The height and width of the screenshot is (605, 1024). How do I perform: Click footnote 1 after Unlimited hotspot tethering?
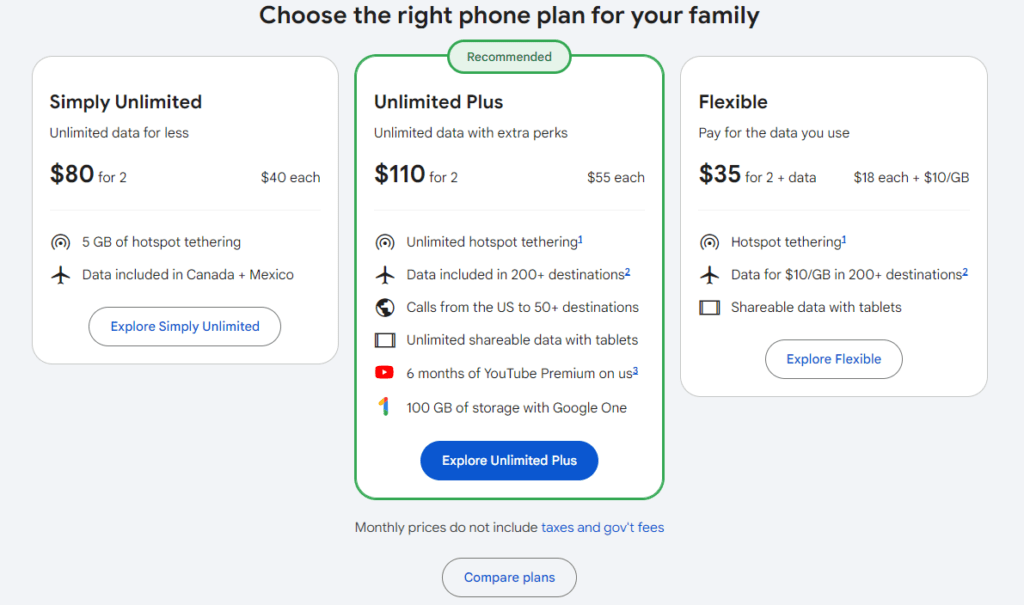(580, 239)
